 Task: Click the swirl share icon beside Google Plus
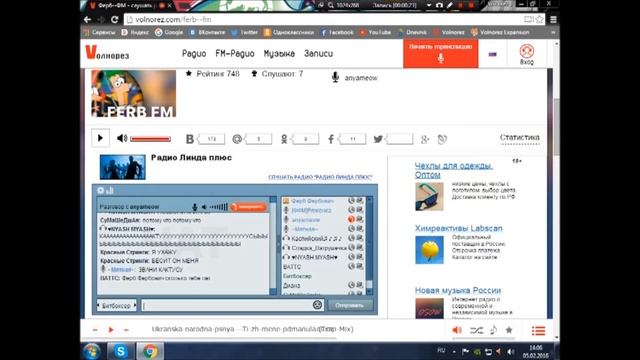click(442, 140)
